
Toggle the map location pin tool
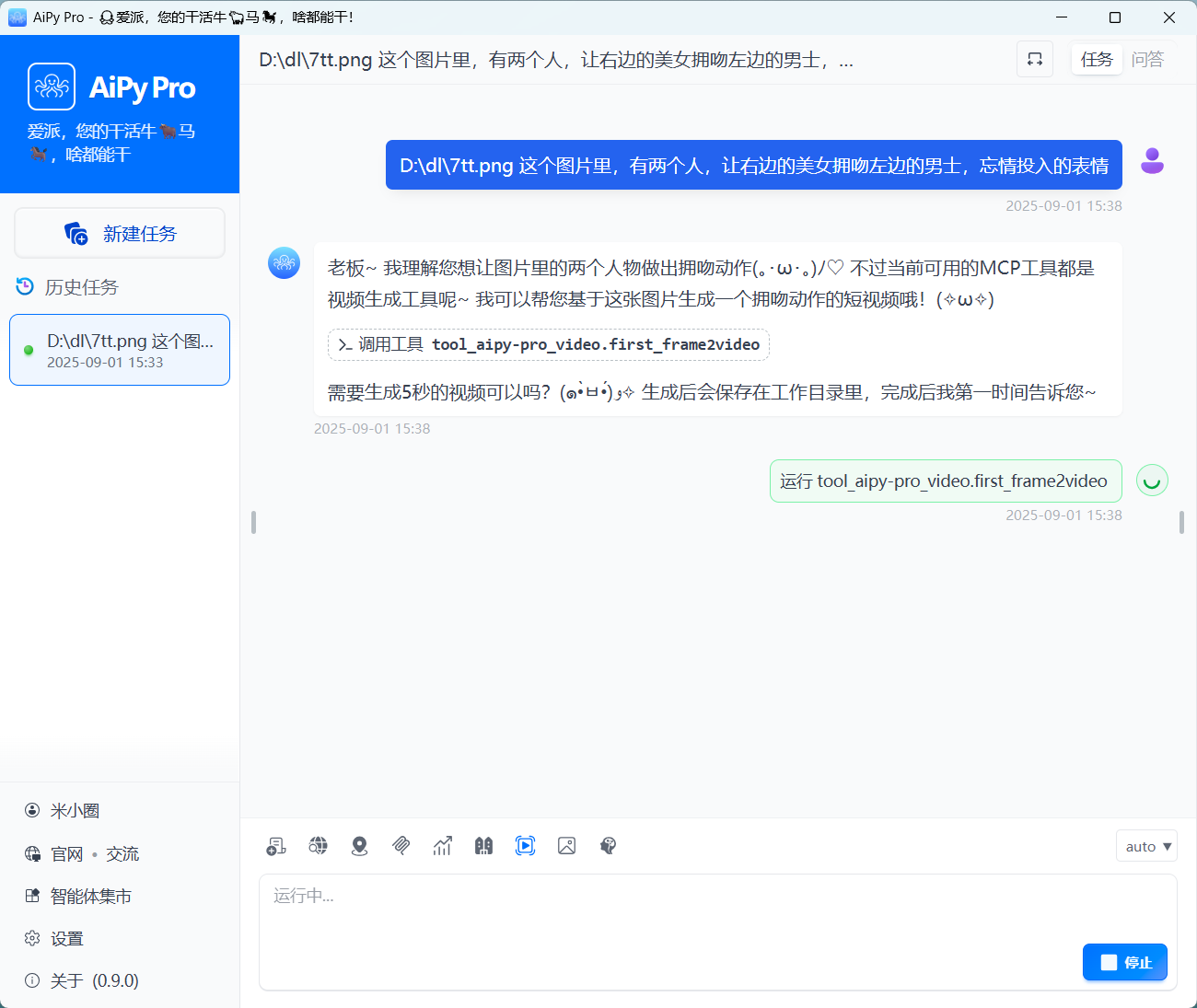tap(359, 846)
